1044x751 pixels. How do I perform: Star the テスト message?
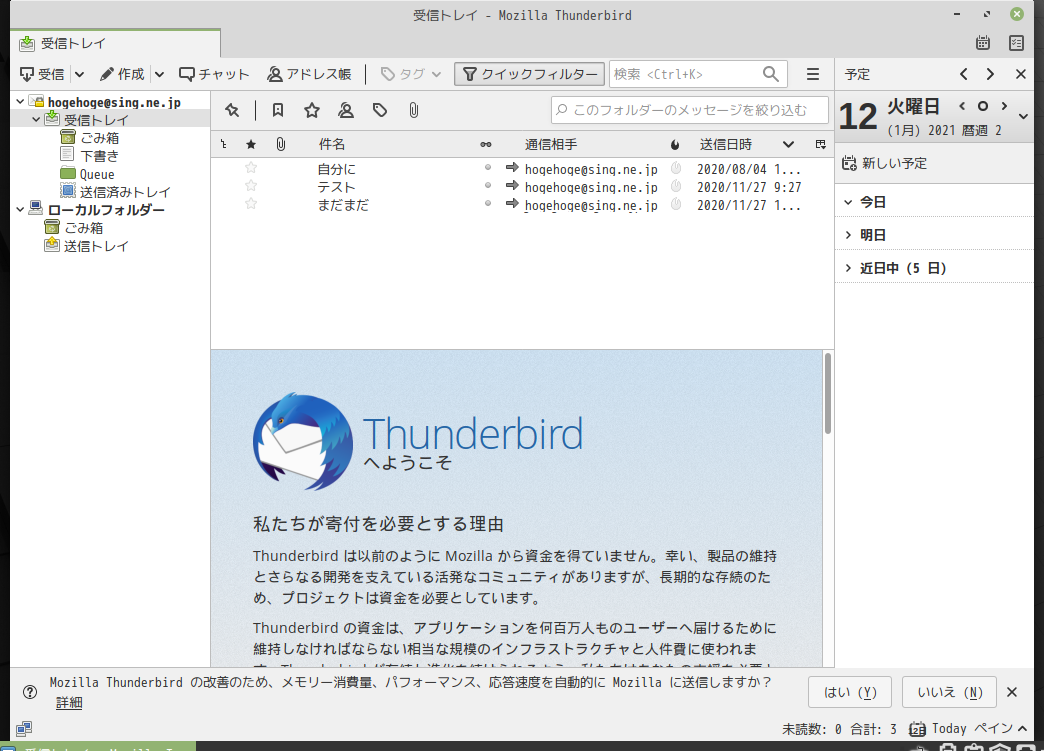click(x=251, y=186)
